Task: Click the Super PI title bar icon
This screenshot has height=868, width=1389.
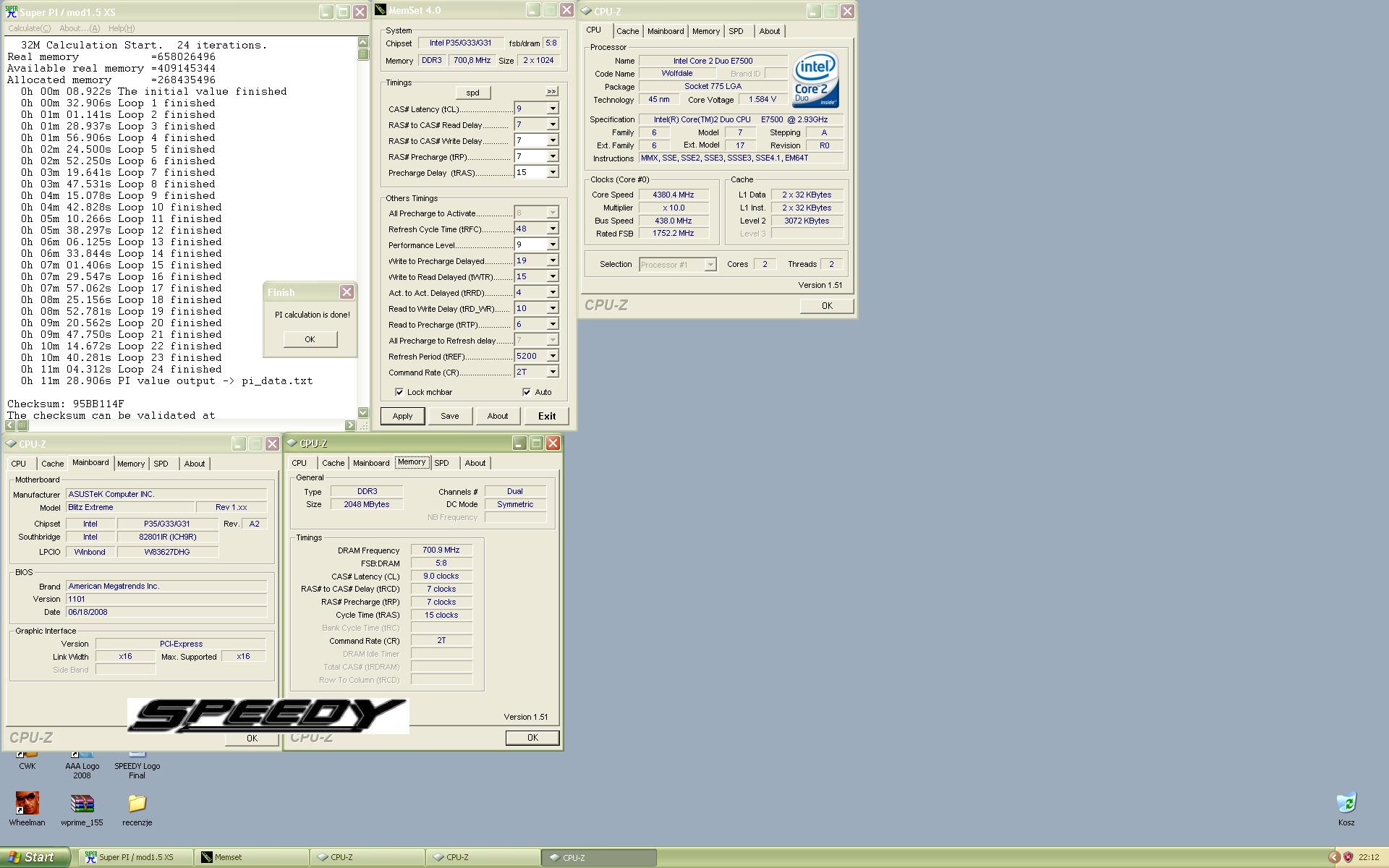Action: (11, 12)
